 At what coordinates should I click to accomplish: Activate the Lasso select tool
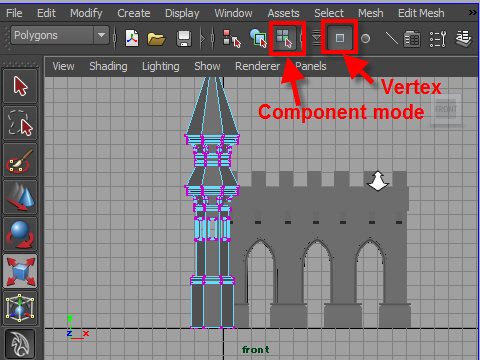(20, 123)
